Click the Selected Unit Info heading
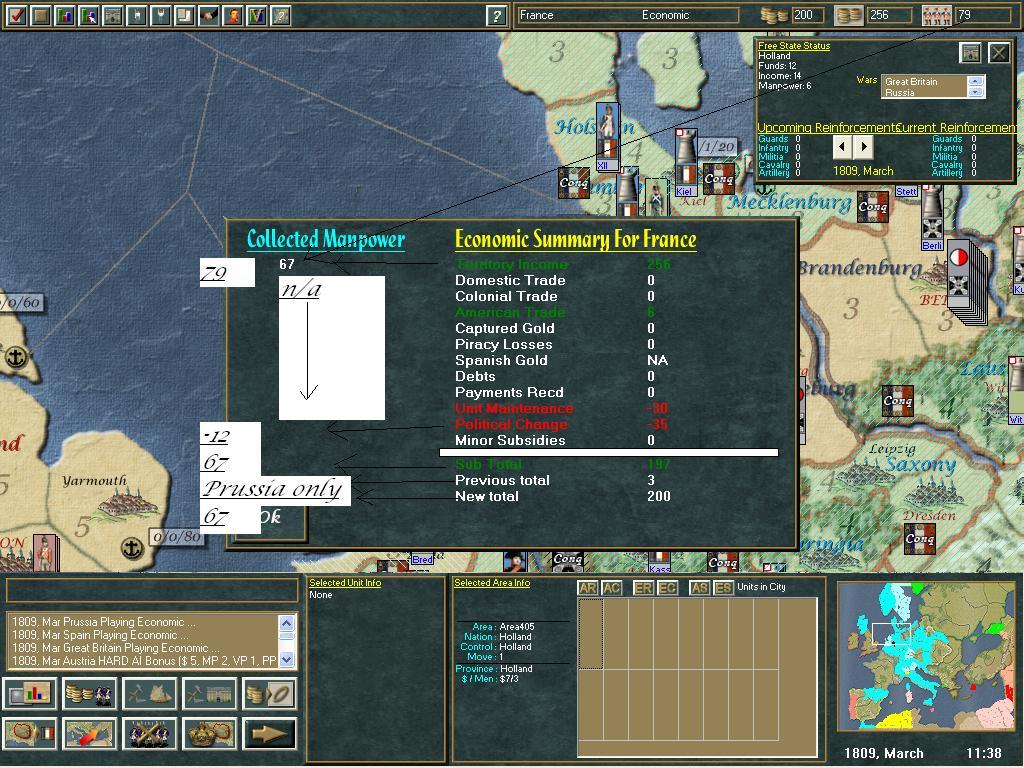 click(x=345, y=583)
